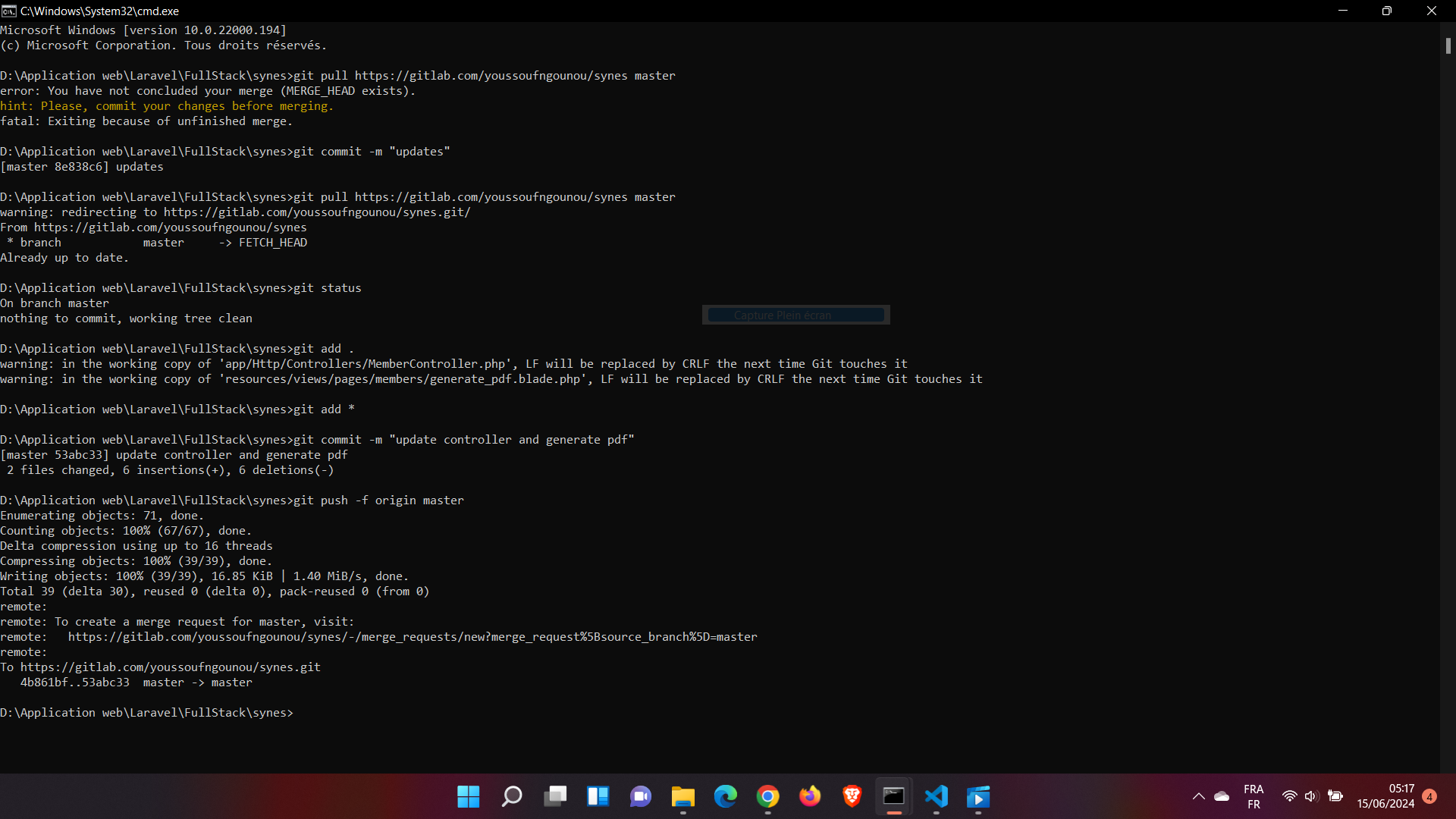Switch to Visual Studio Code
Image resolution: width=1456 pixels, height=819 pixels.
pyautogui.click(x=937, y=796)
